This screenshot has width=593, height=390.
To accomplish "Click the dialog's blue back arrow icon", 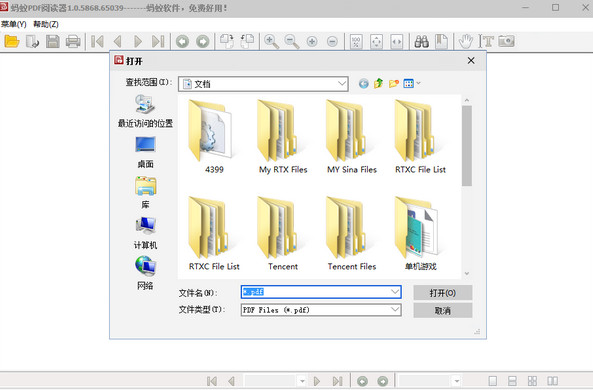I will tap(364, 83).
